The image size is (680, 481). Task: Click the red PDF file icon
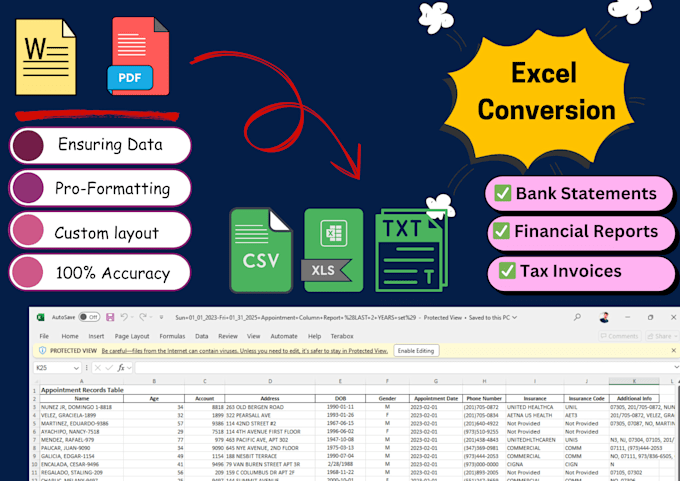coord(139,56)
